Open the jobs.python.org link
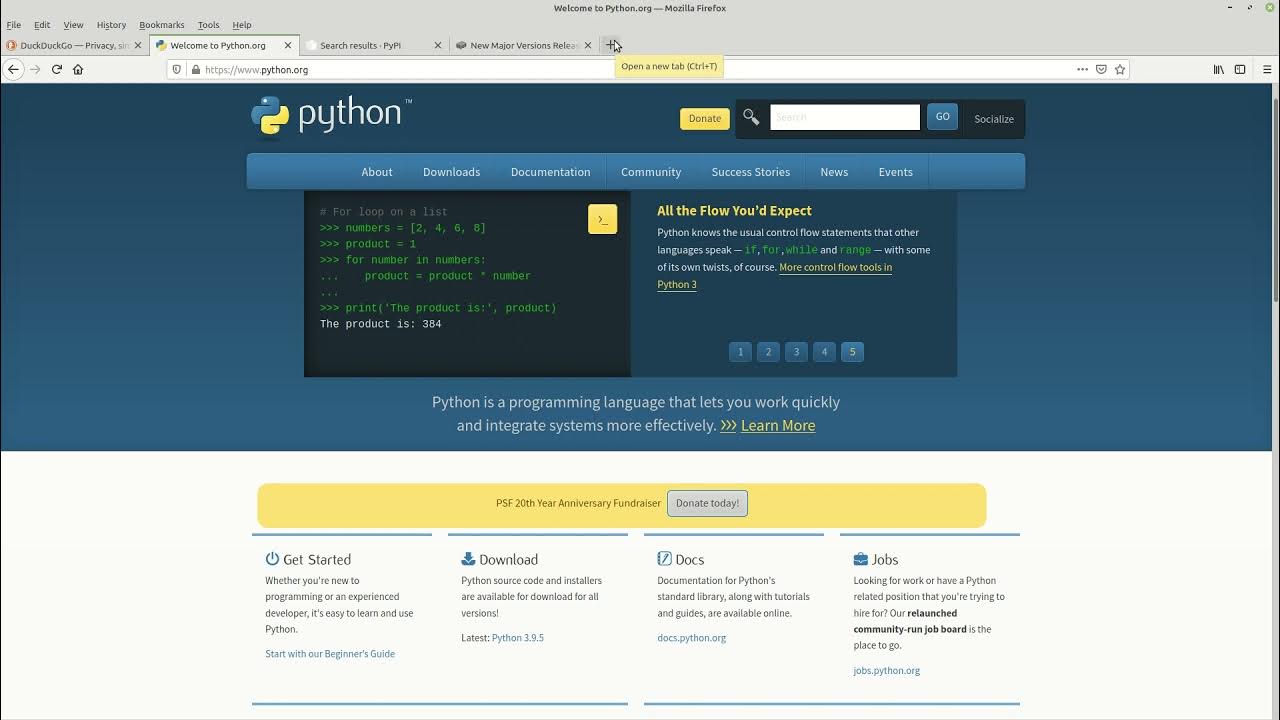 (x=887, y=670)
